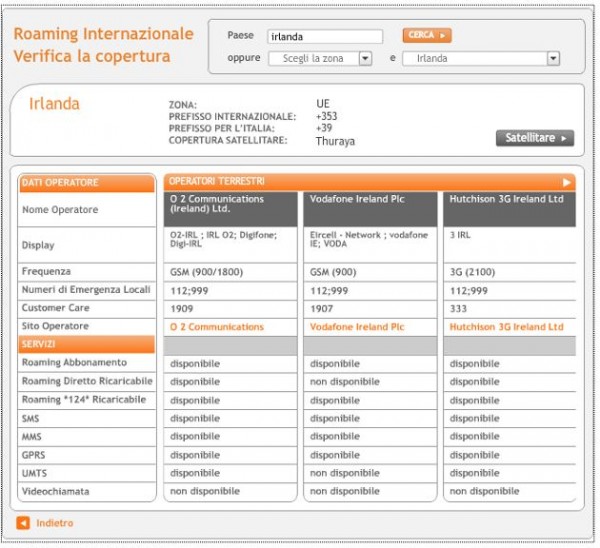Click Hutchison's non disponibile in Videochiamata row
The height and width of the screenshot is (548, 600).
484,491
